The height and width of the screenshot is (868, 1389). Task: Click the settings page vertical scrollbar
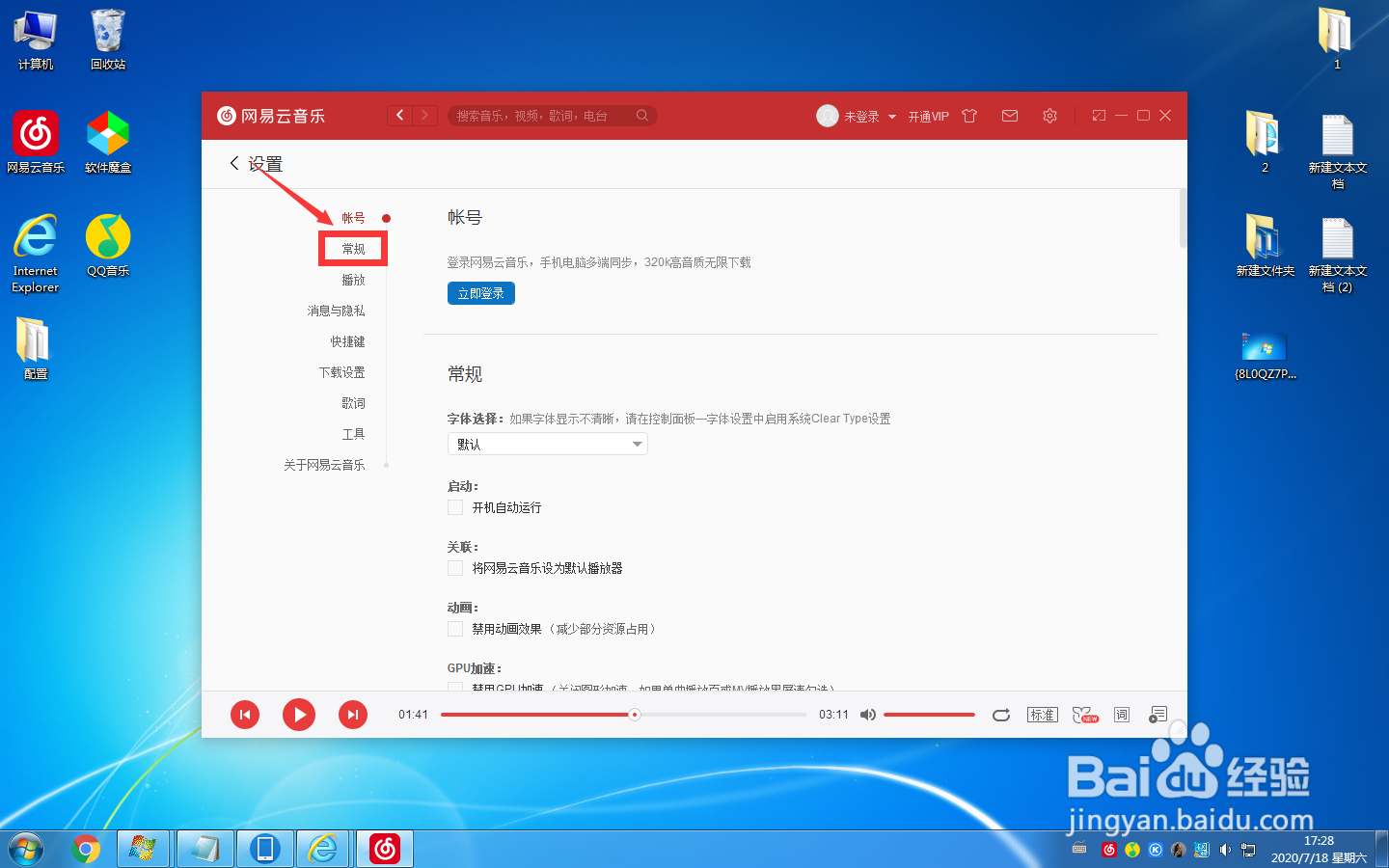(x=1183, y=219)
